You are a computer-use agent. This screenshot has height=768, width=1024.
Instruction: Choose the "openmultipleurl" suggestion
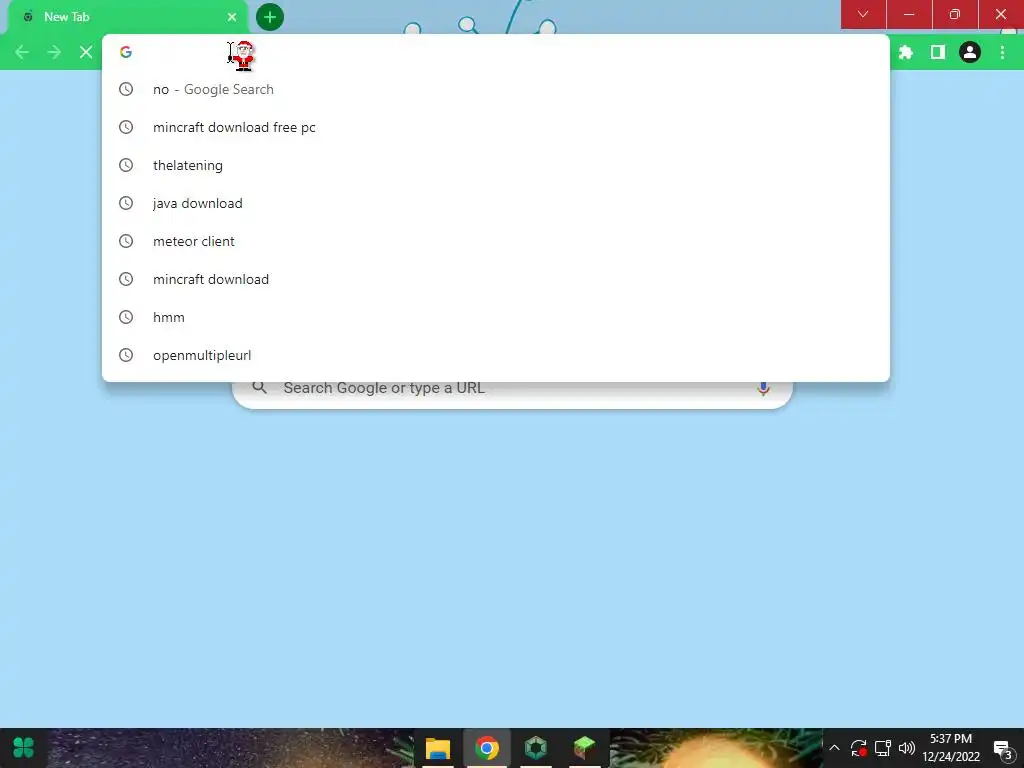tap(496, 355)
